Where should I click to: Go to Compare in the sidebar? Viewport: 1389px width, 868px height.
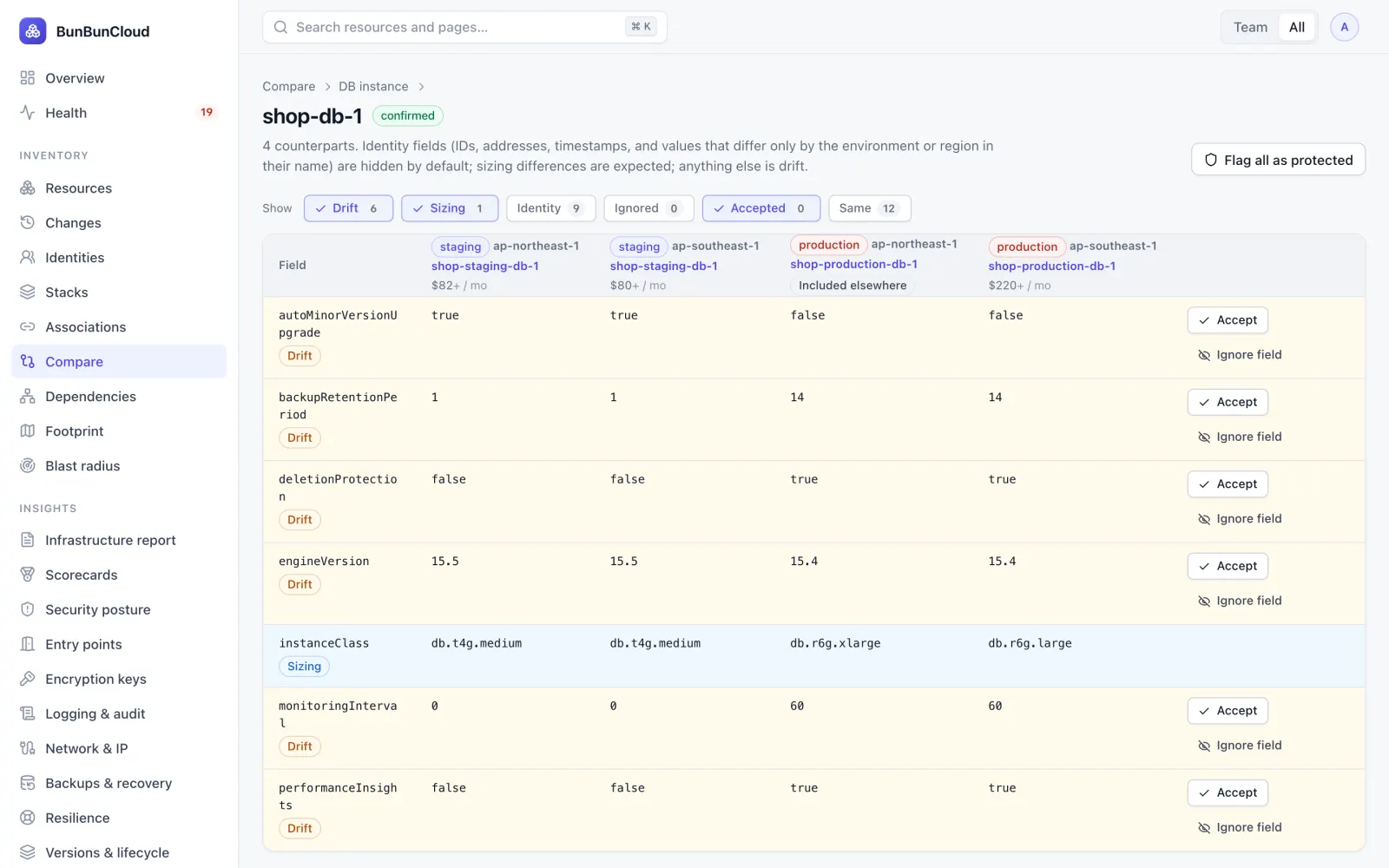(119, 362)
